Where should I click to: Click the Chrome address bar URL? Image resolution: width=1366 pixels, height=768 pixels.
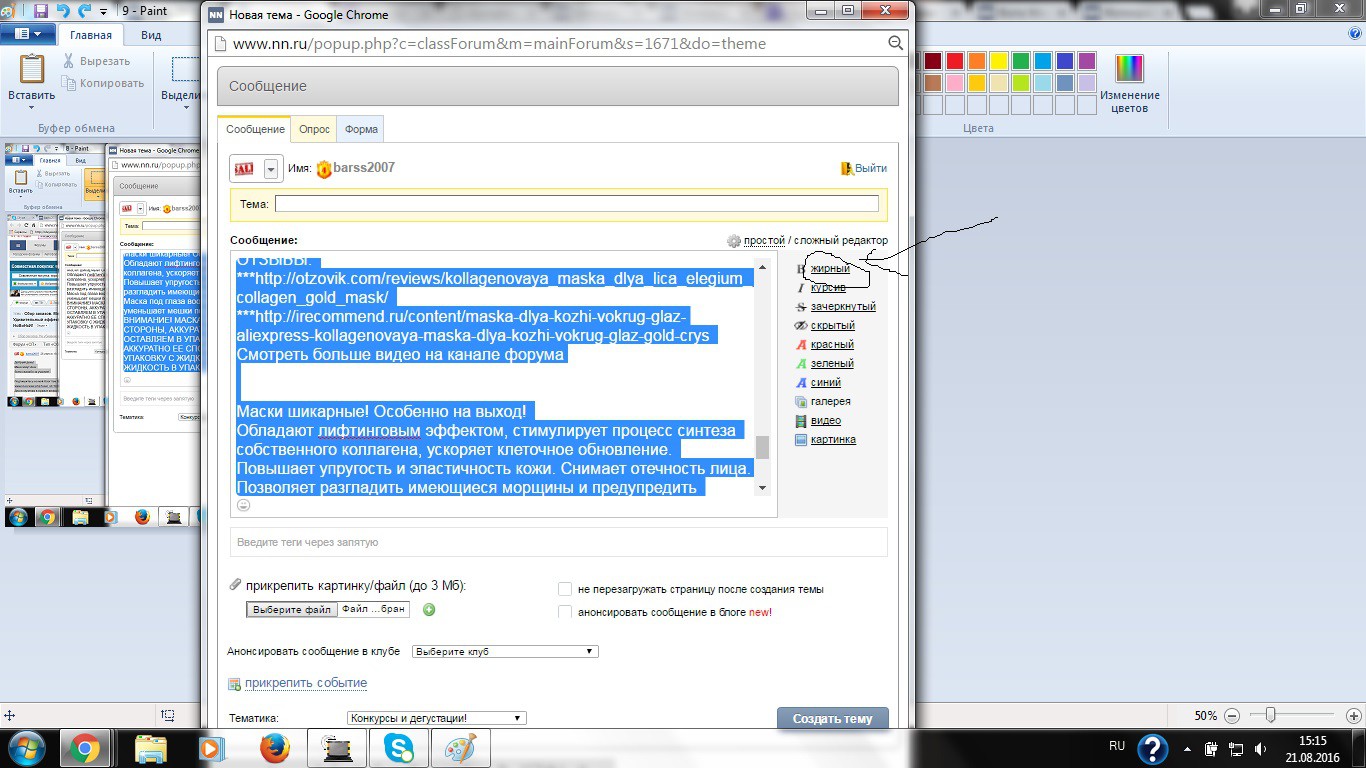[499, 44]
